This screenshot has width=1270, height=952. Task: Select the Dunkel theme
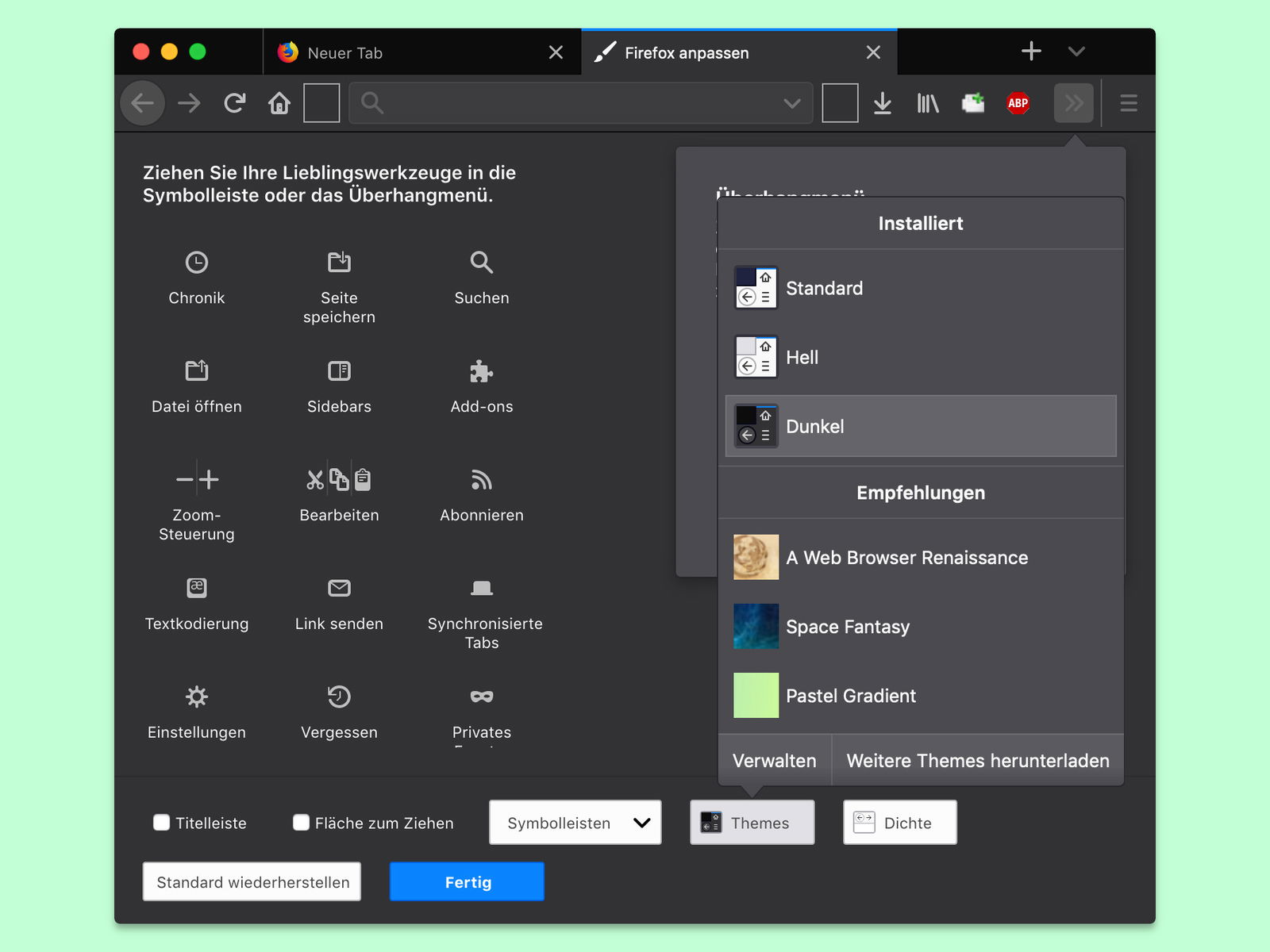pos(921,426)
